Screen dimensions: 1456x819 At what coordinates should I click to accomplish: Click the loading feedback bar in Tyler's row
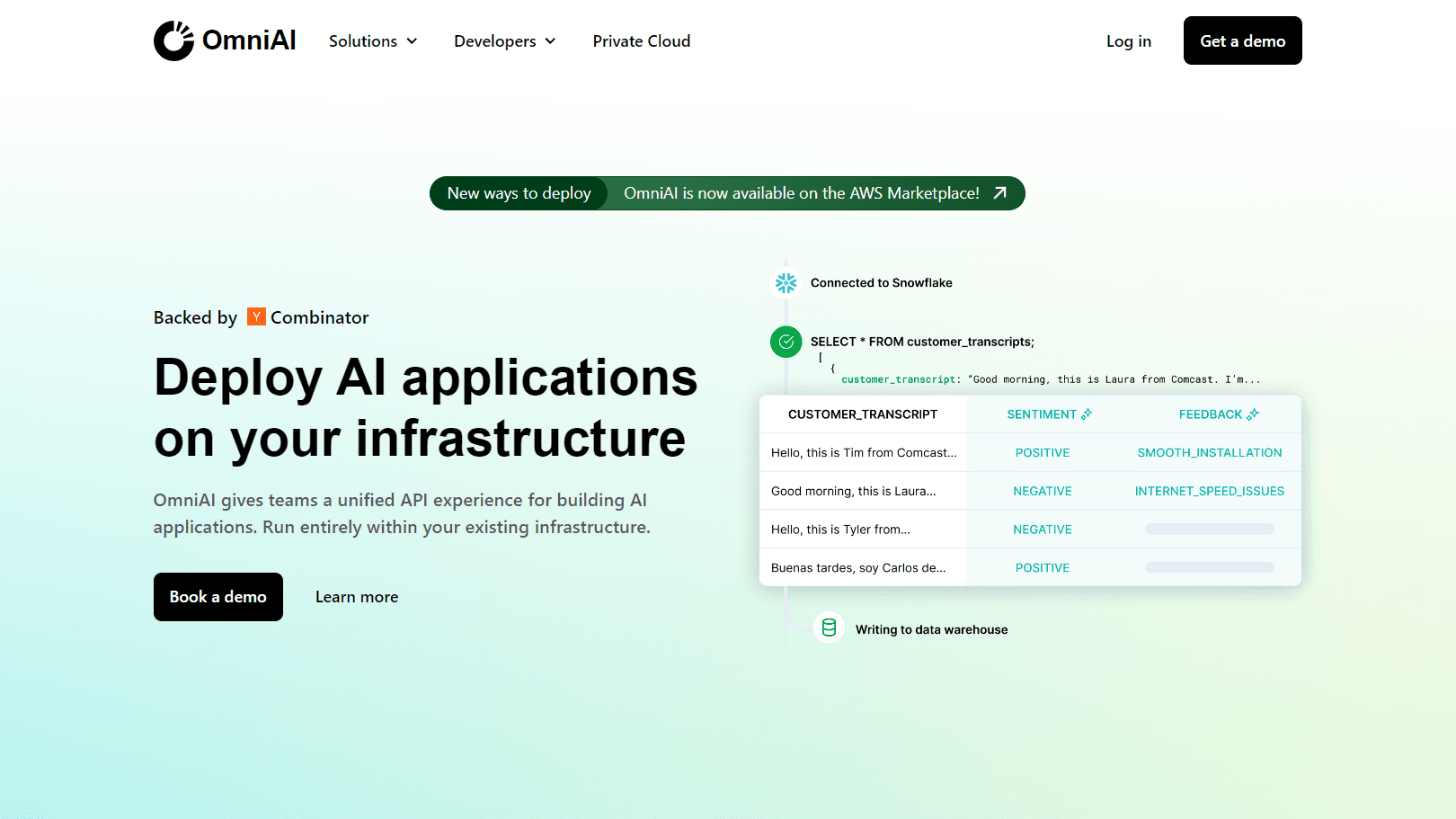click(1210, 530)
